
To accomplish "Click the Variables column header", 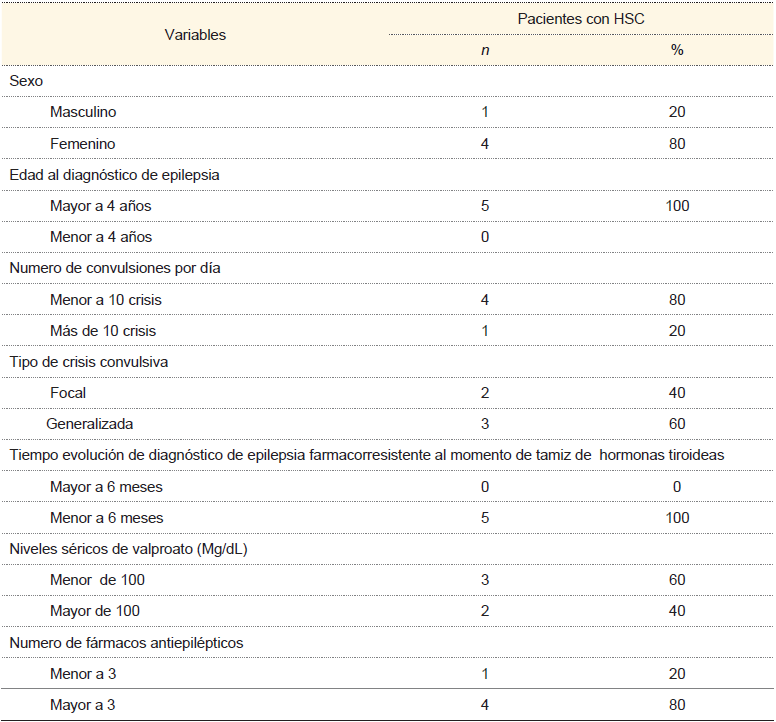I will tap(195, 35).
